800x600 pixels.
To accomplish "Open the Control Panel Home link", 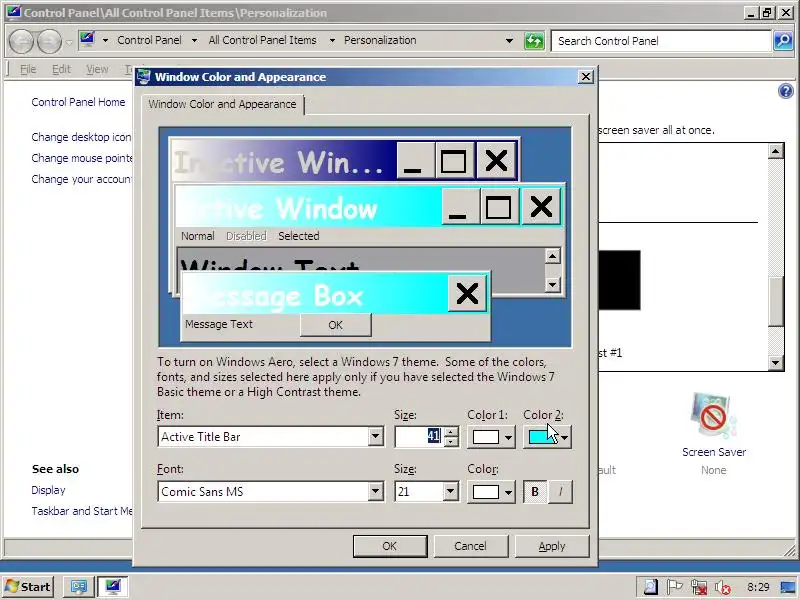I will pos(78,102).
